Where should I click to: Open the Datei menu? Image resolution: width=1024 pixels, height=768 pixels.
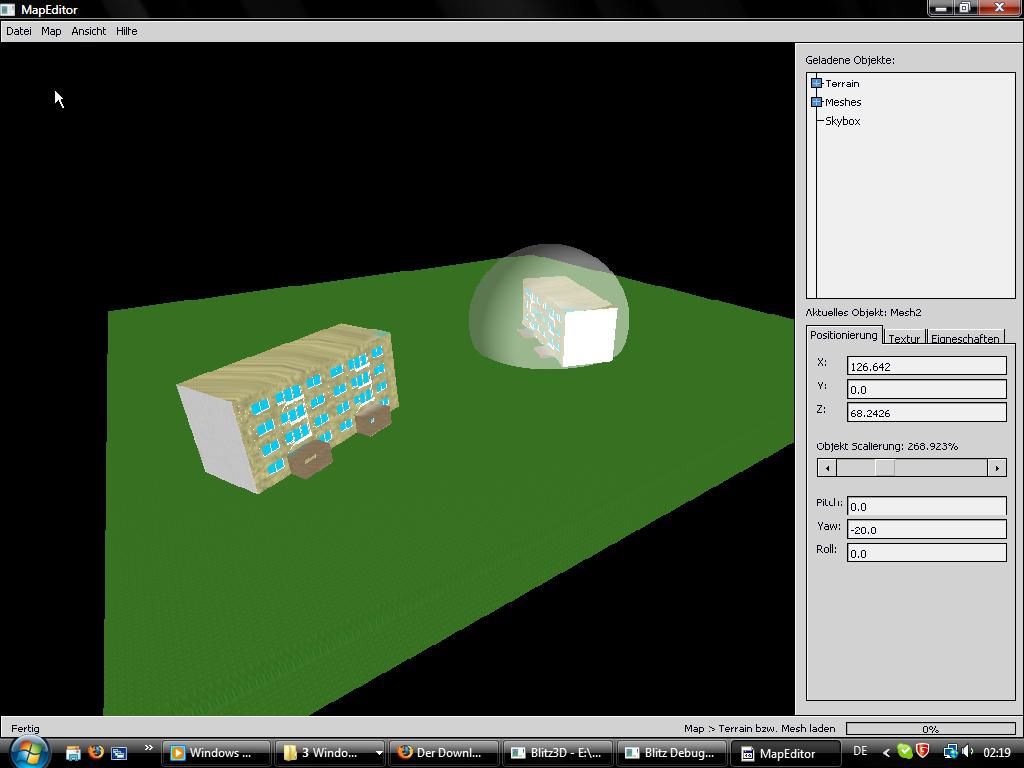[x=19, y=31]
